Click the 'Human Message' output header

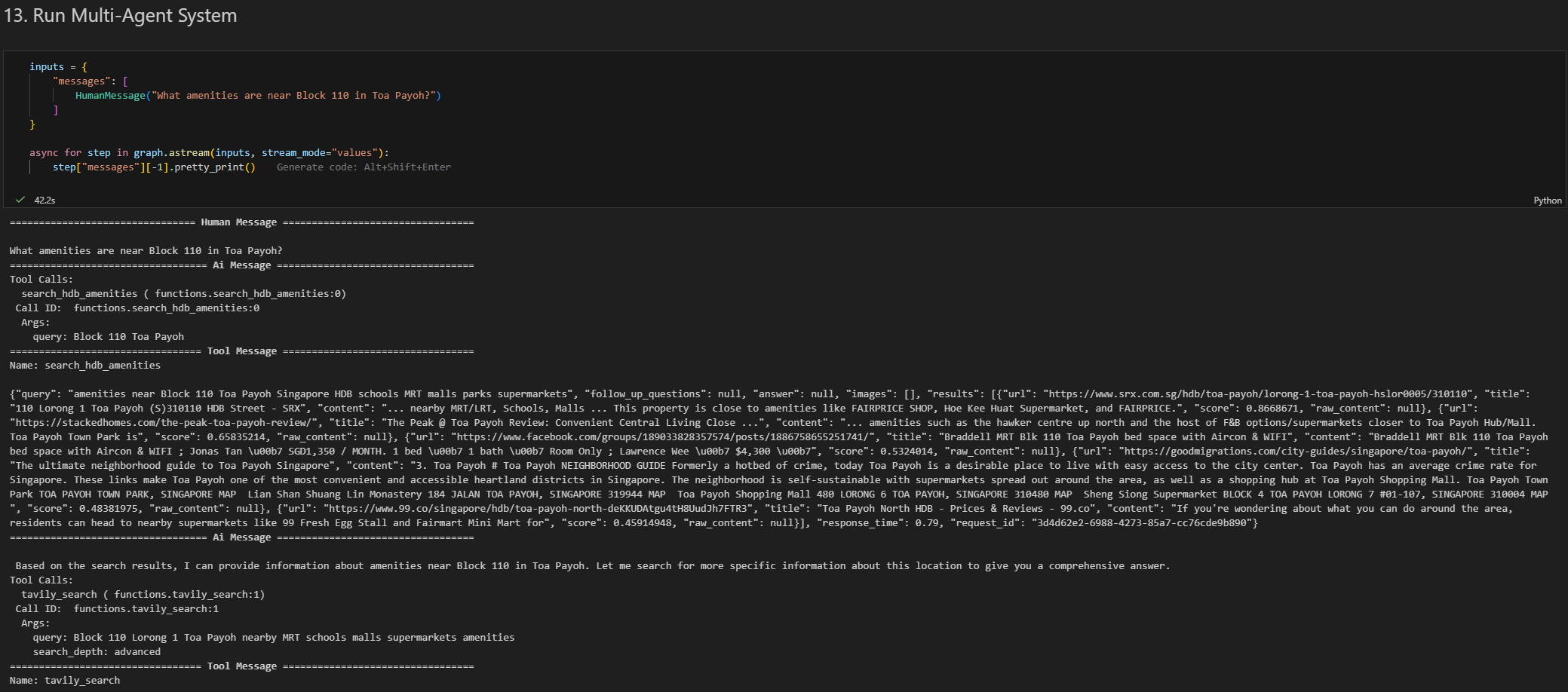[238, 222]
